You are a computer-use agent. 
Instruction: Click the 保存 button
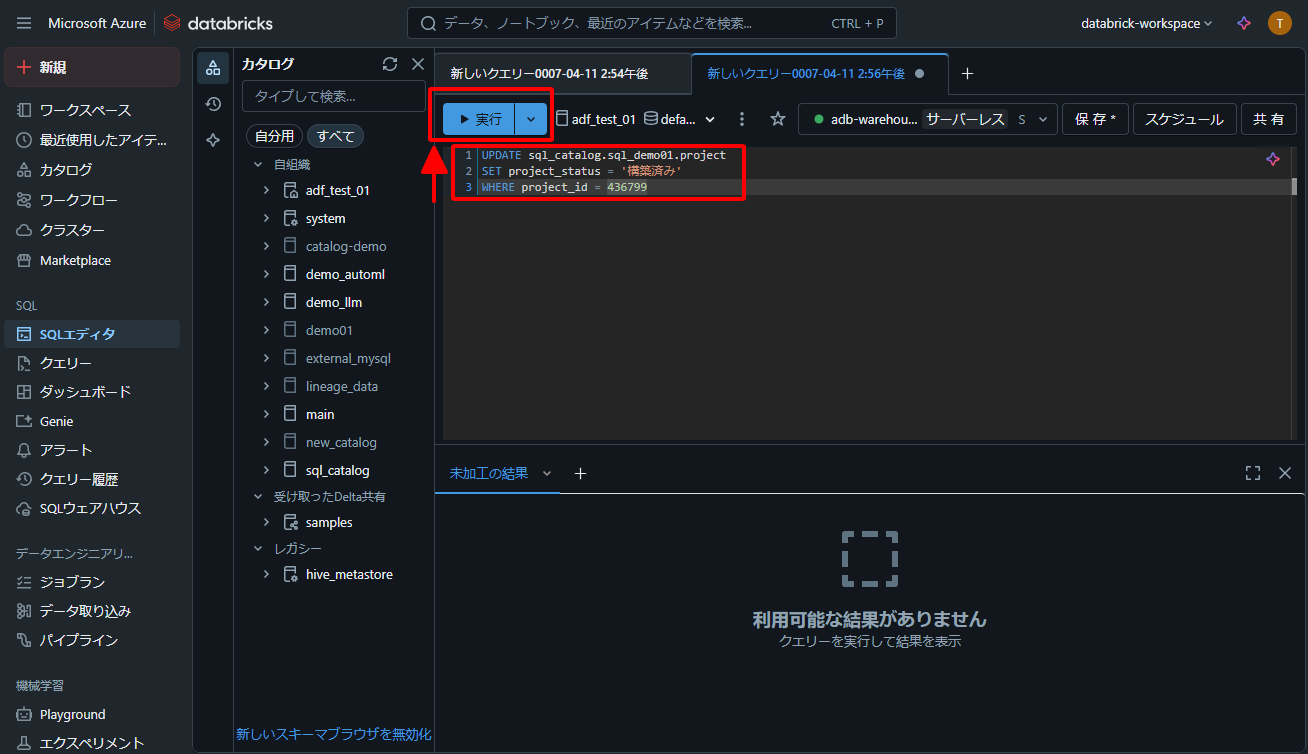pos(1095,119)
